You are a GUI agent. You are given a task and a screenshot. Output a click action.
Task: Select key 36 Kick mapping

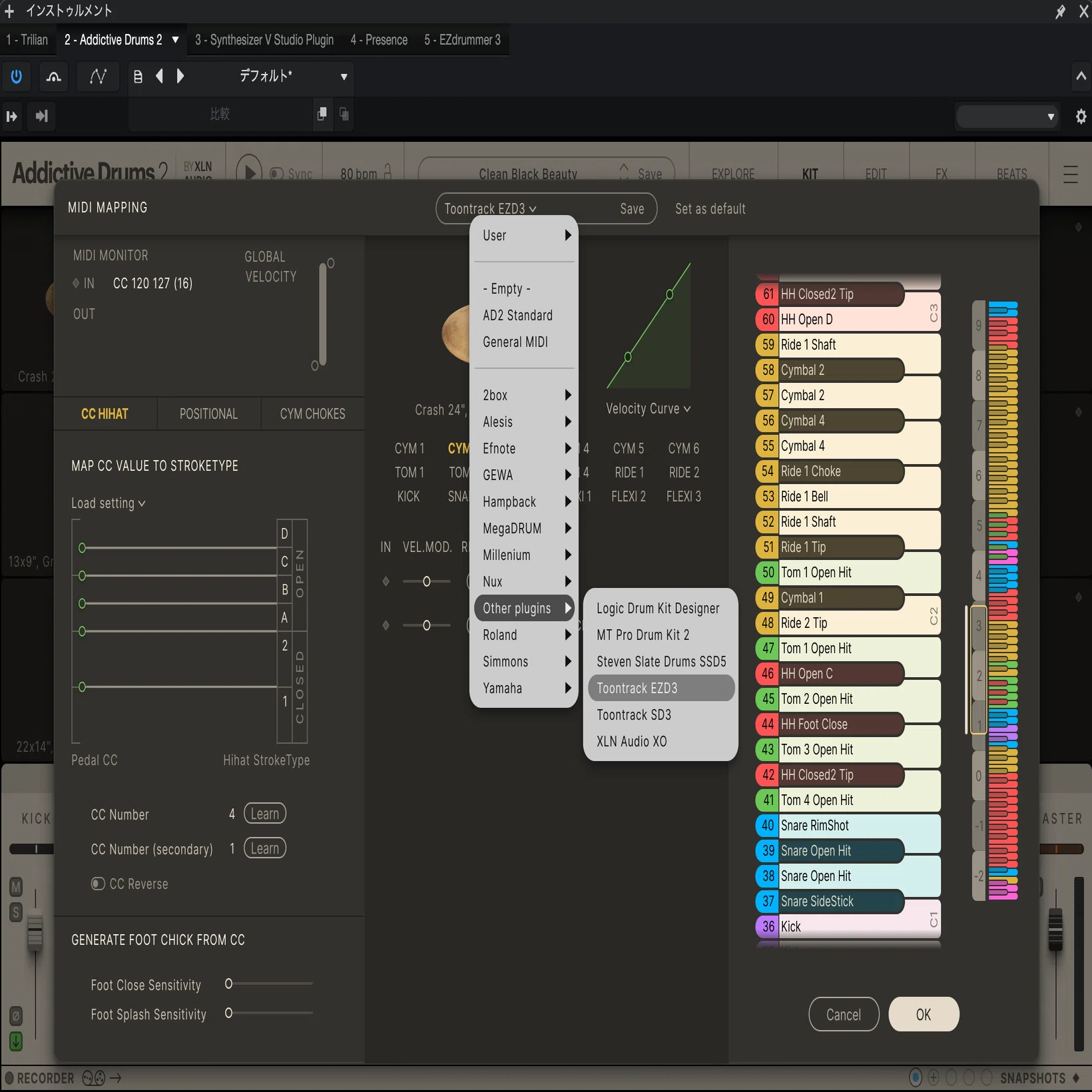click(848, 926)
